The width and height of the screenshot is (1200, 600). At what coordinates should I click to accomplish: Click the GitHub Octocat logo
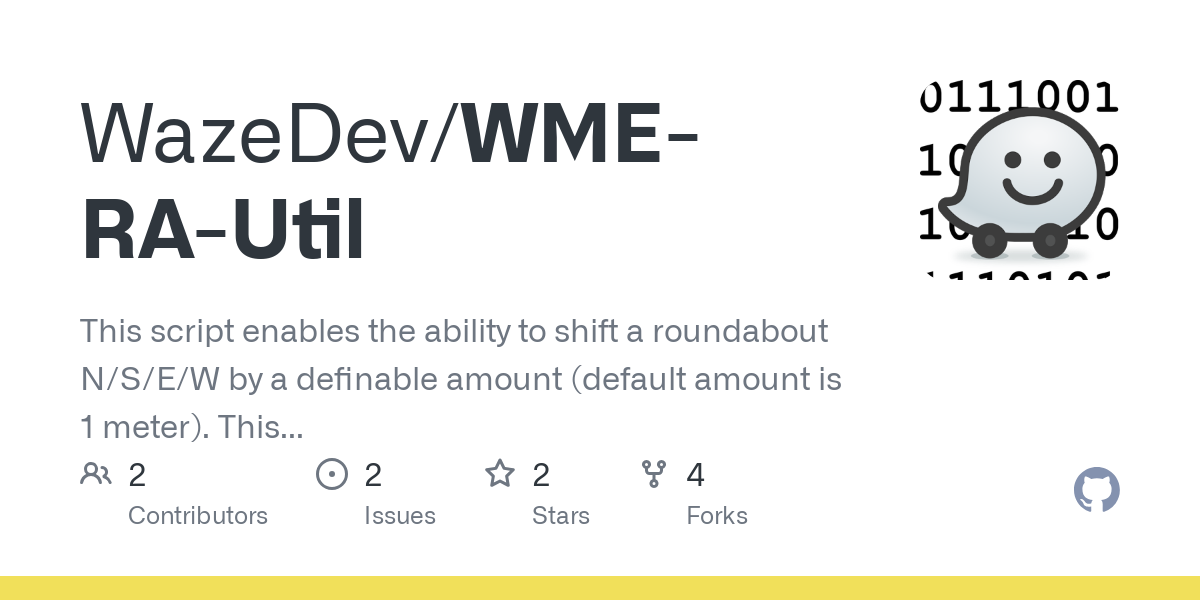pos(1097,491)
